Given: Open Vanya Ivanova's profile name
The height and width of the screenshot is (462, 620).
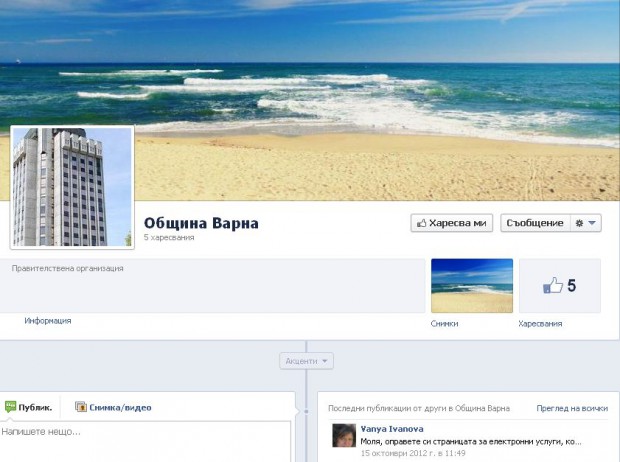Looking at the screenshot, I should 392,429.
